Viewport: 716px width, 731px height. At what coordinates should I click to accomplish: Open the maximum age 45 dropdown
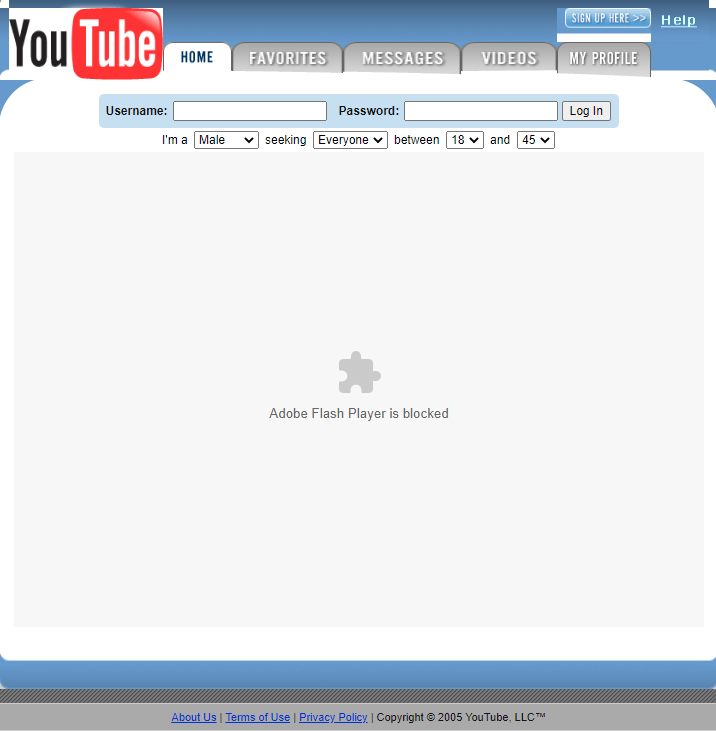point(535,140)
